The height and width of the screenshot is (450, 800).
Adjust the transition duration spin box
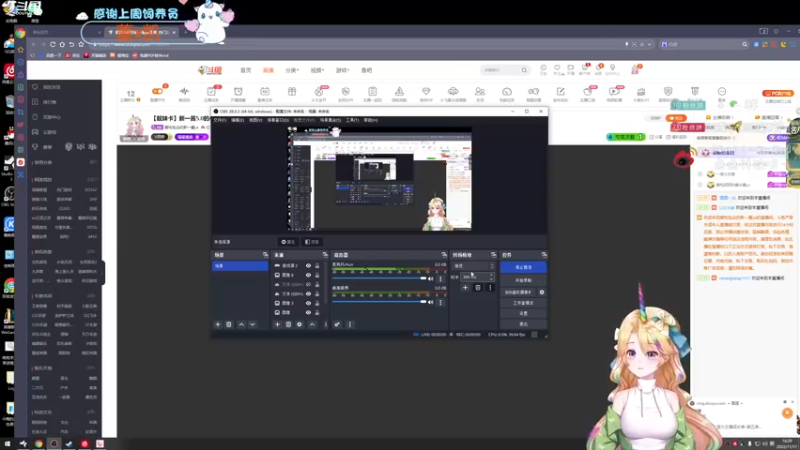tap(478, 277)
